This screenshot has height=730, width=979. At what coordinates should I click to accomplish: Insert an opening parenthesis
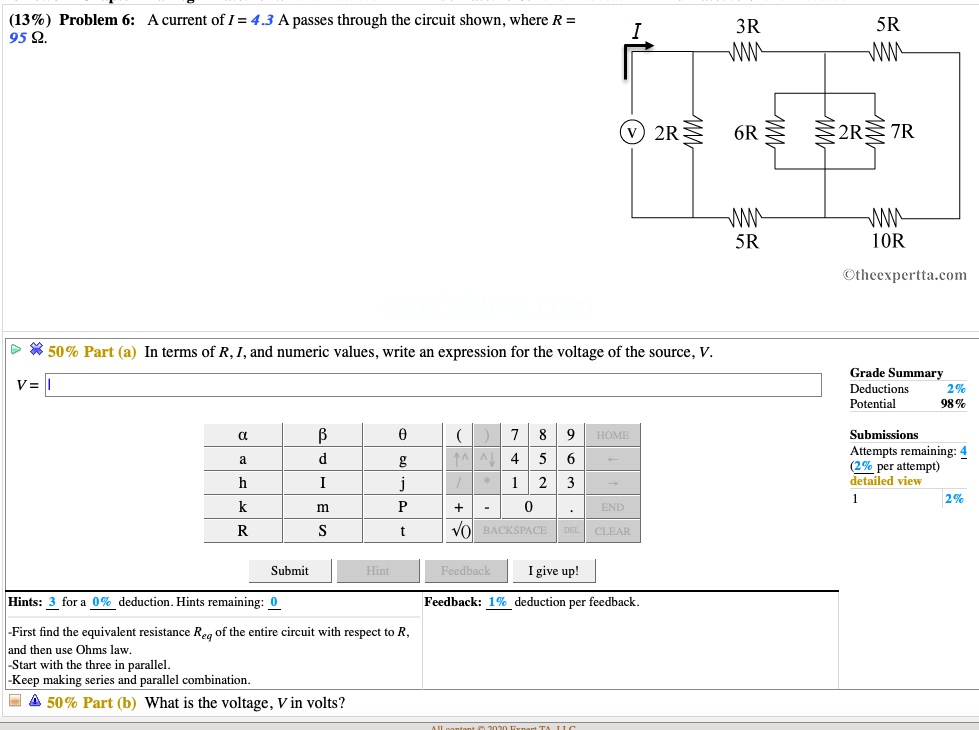pyautogui.click(x=459, y=435)
